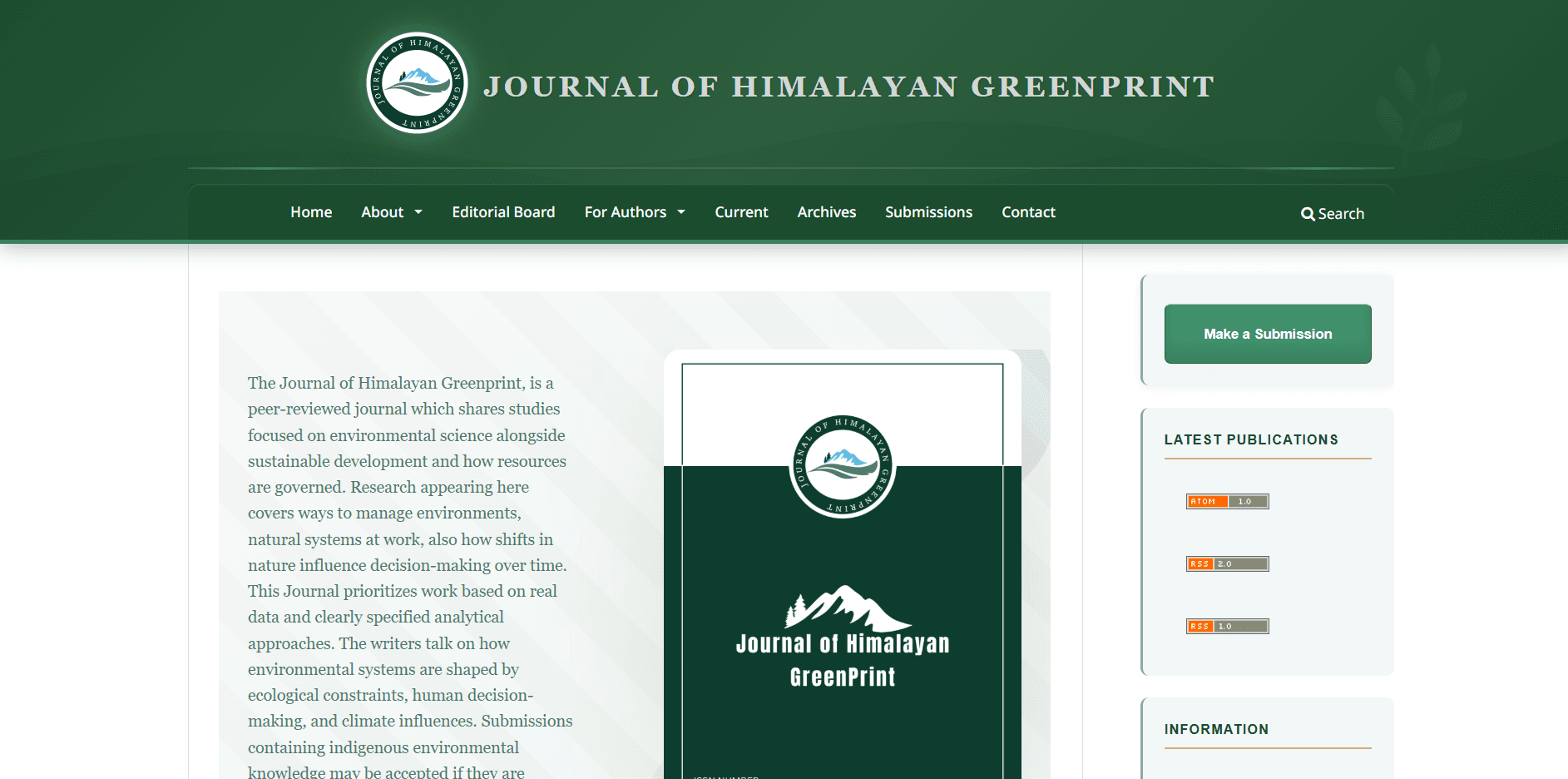Open the Editorial Board page

point(503,212)
